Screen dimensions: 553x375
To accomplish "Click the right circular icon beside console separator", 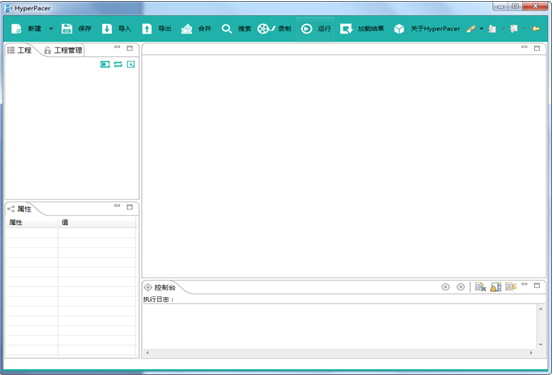I will 461,287.
